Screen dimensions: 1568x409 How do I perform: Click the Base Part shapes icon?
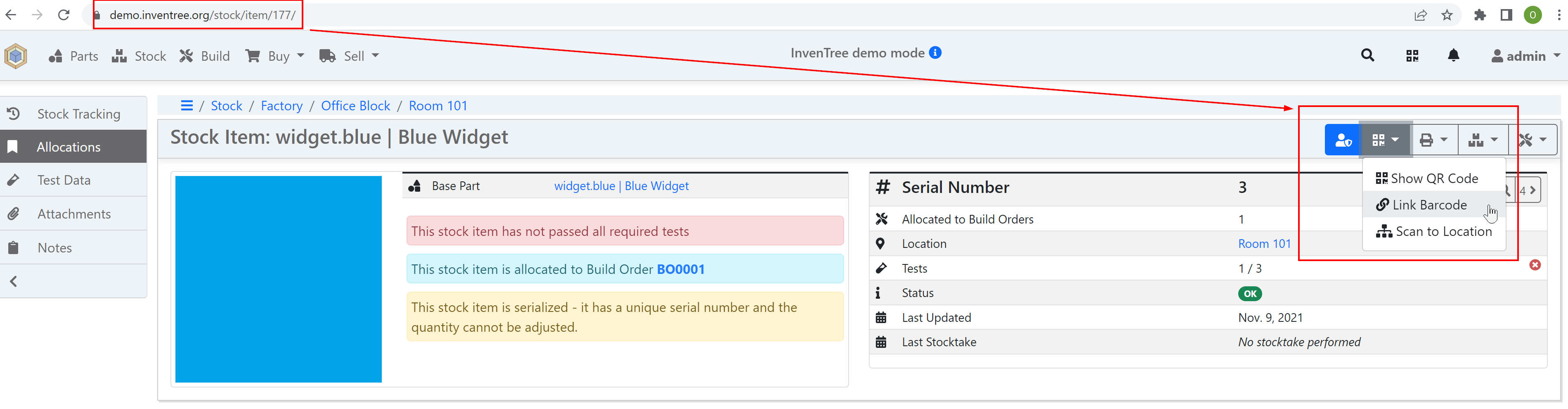414,186
